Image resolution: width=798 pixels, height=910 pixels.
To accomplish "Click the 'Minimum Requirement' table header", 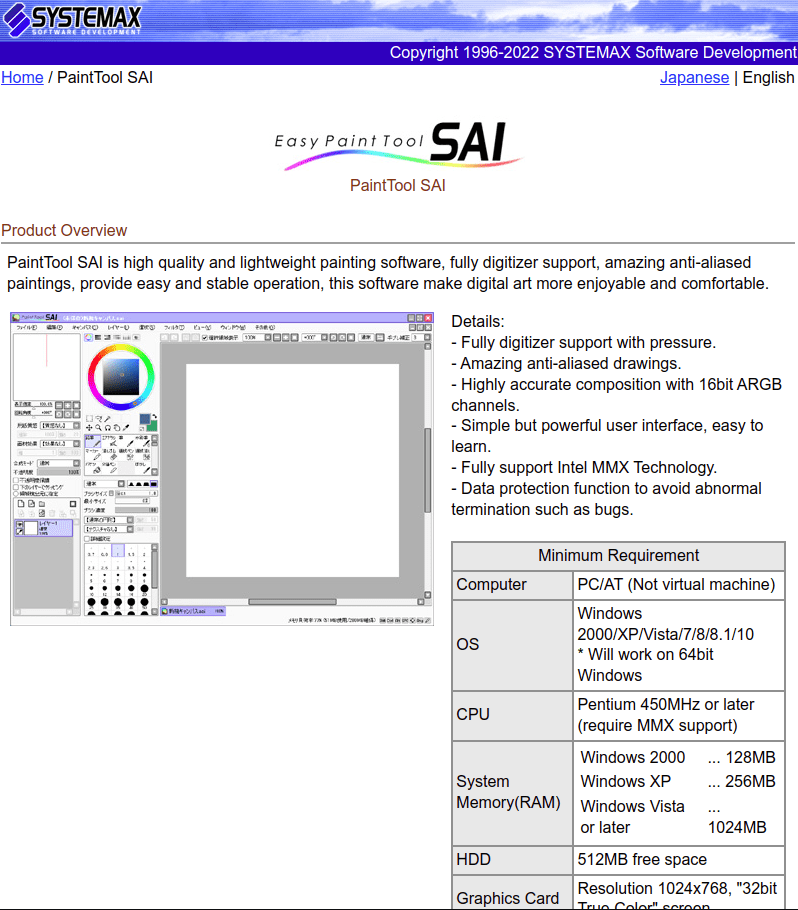I will pos(619,555).
